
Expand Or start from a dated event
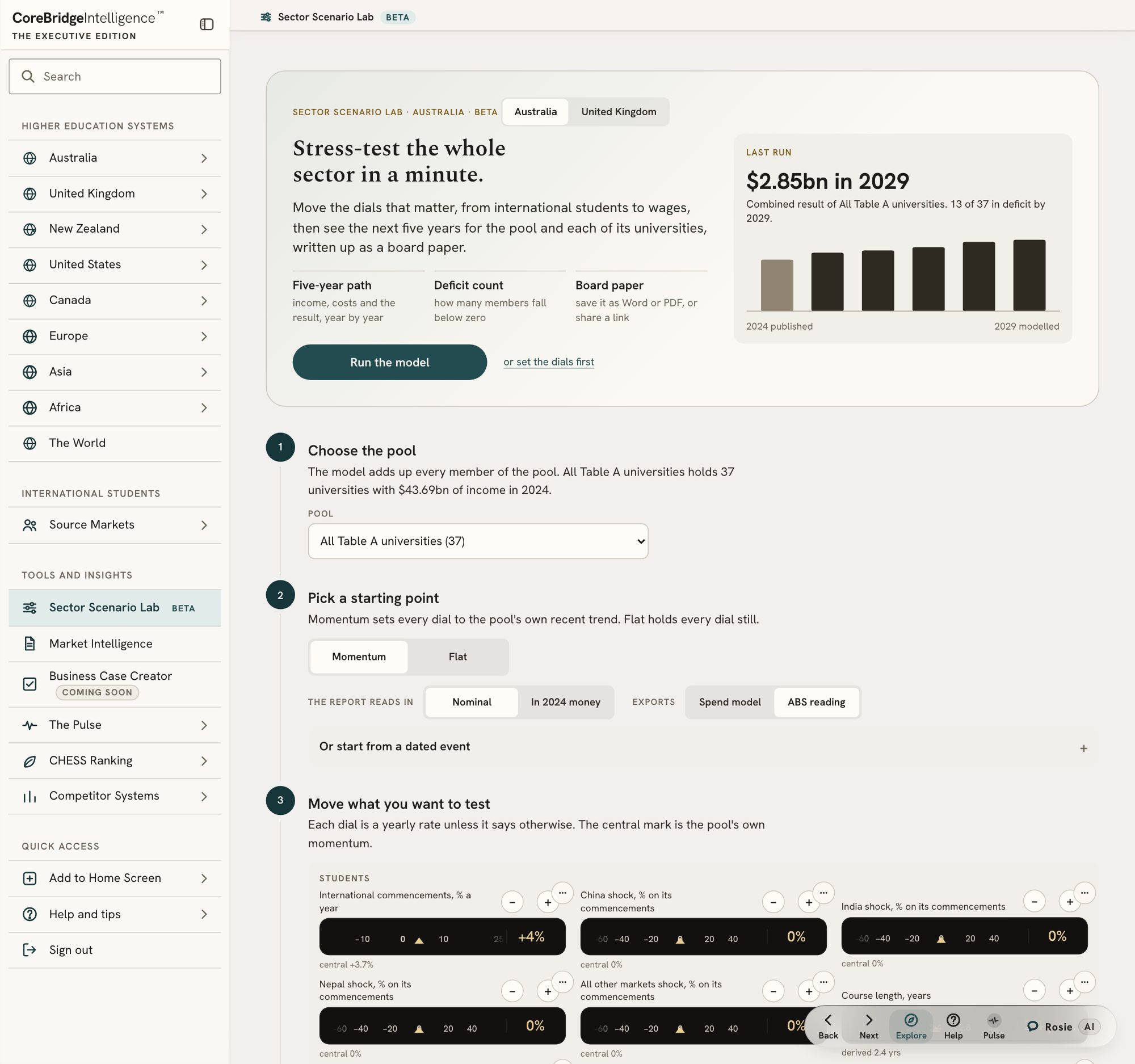(703, 747)
